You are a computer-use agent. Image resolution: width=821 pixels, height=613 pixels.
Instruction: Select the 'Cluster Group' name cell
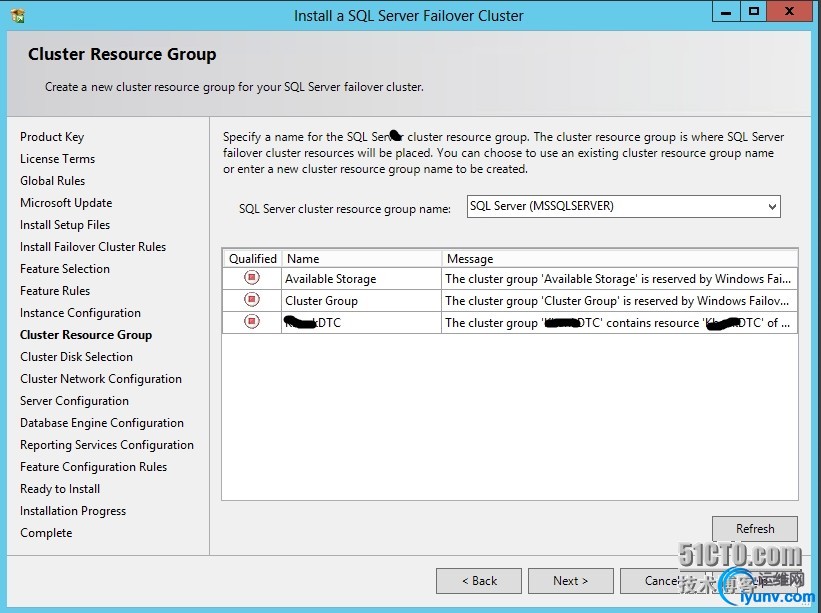[361, 300]
